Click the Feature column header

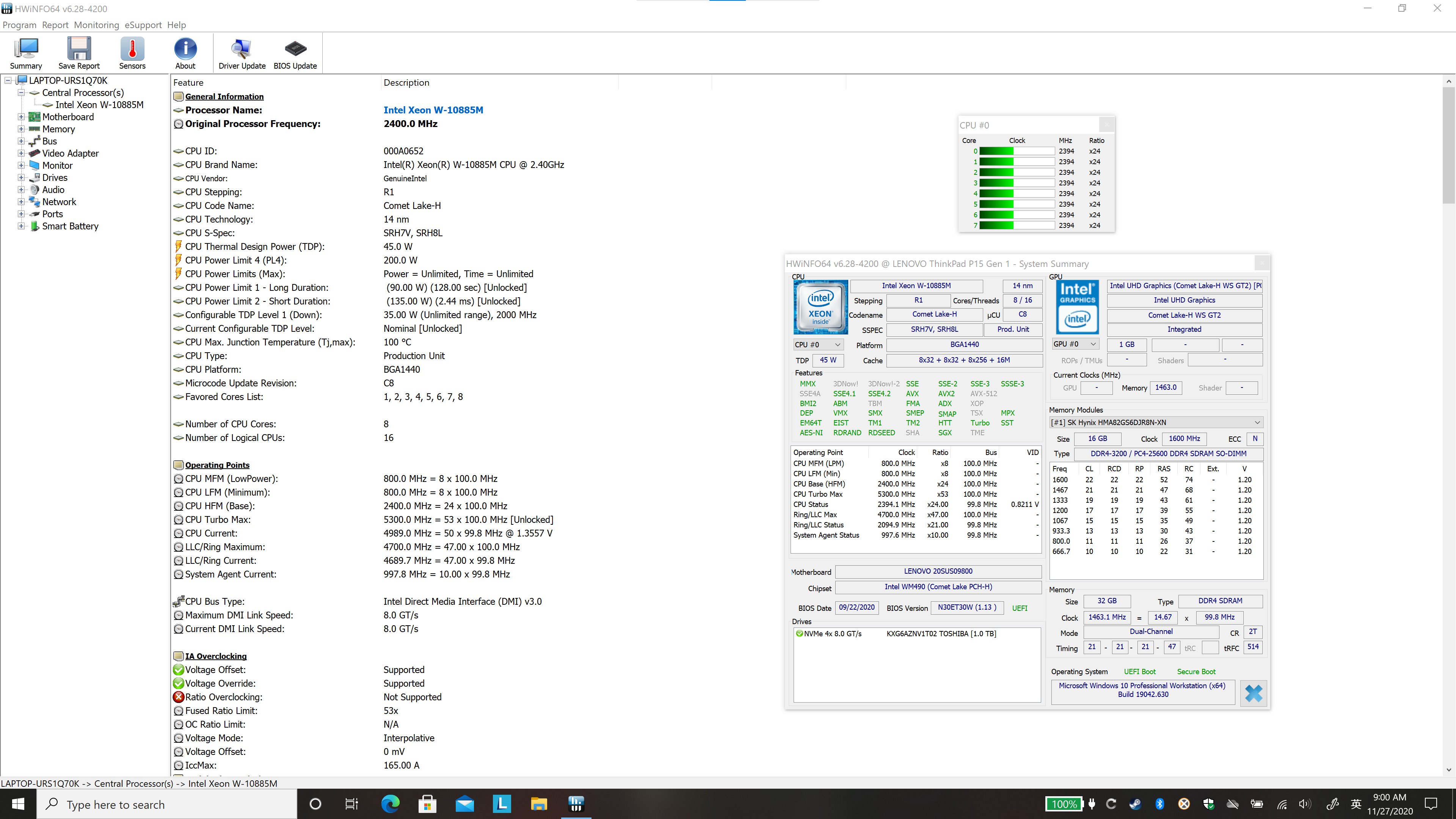coord(275,83)
